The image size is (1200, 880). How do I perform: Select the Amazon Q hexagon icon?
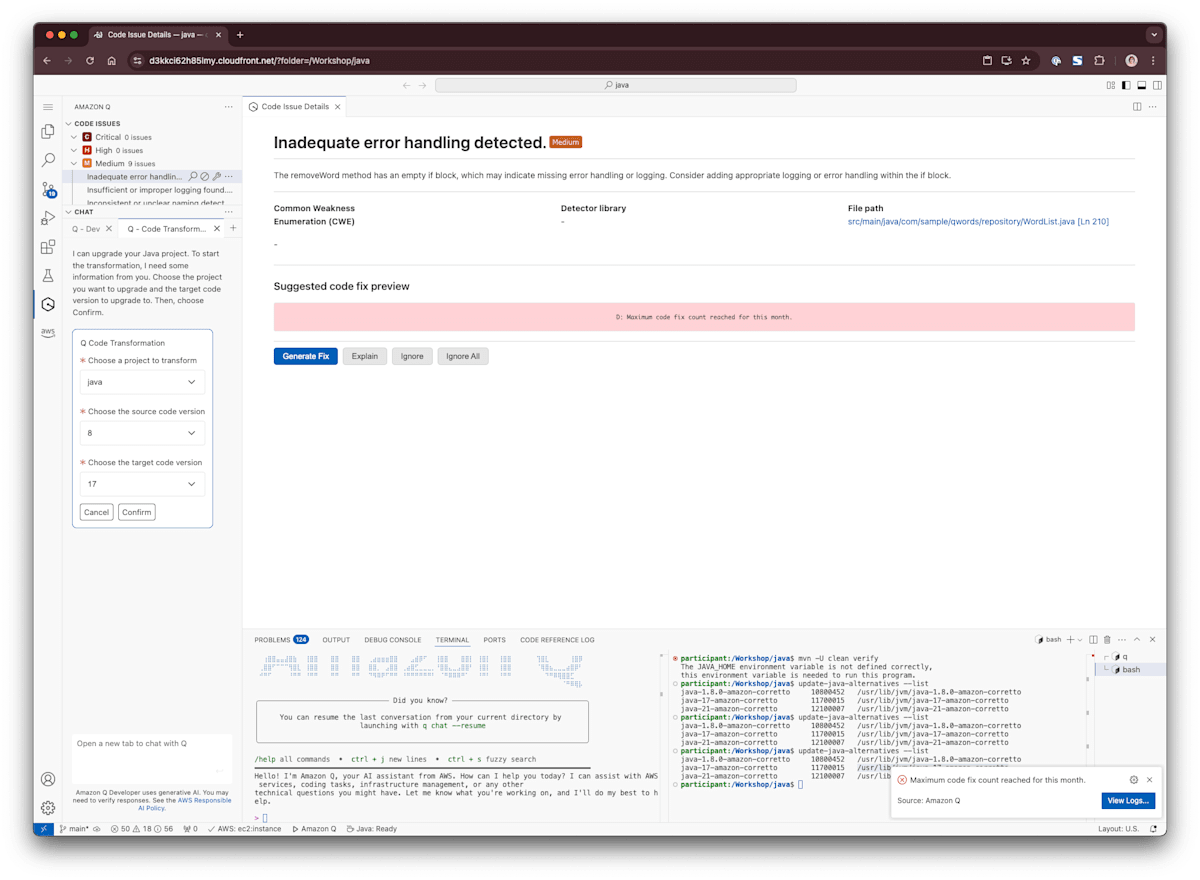47,304
